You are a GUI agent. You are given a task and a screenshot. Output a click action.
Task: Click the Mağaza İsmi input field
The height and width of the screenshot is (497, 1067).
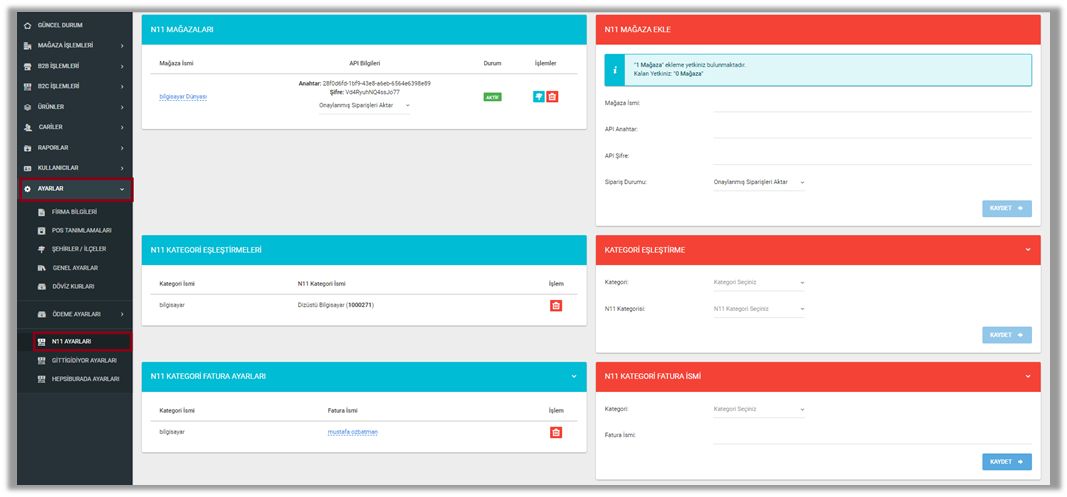[872, 103]
